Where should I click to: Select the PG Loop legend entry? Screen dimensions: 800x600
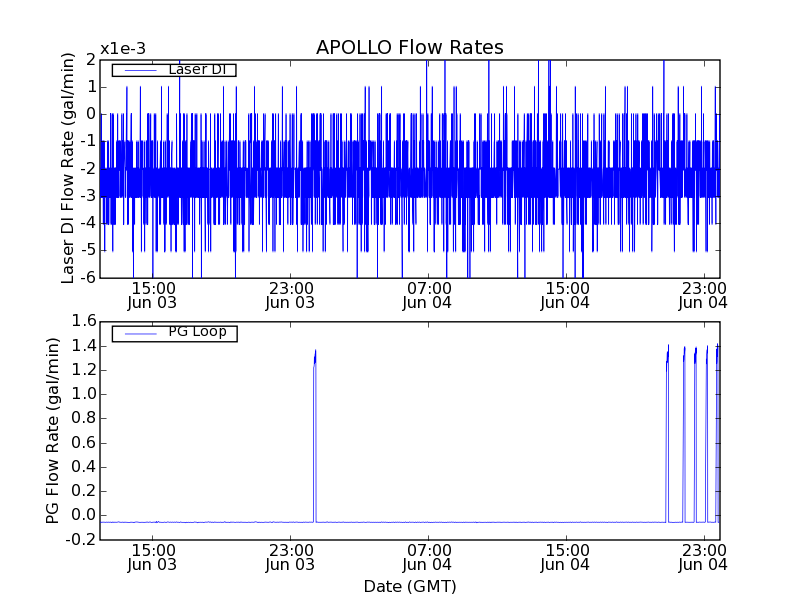point(197,332)
